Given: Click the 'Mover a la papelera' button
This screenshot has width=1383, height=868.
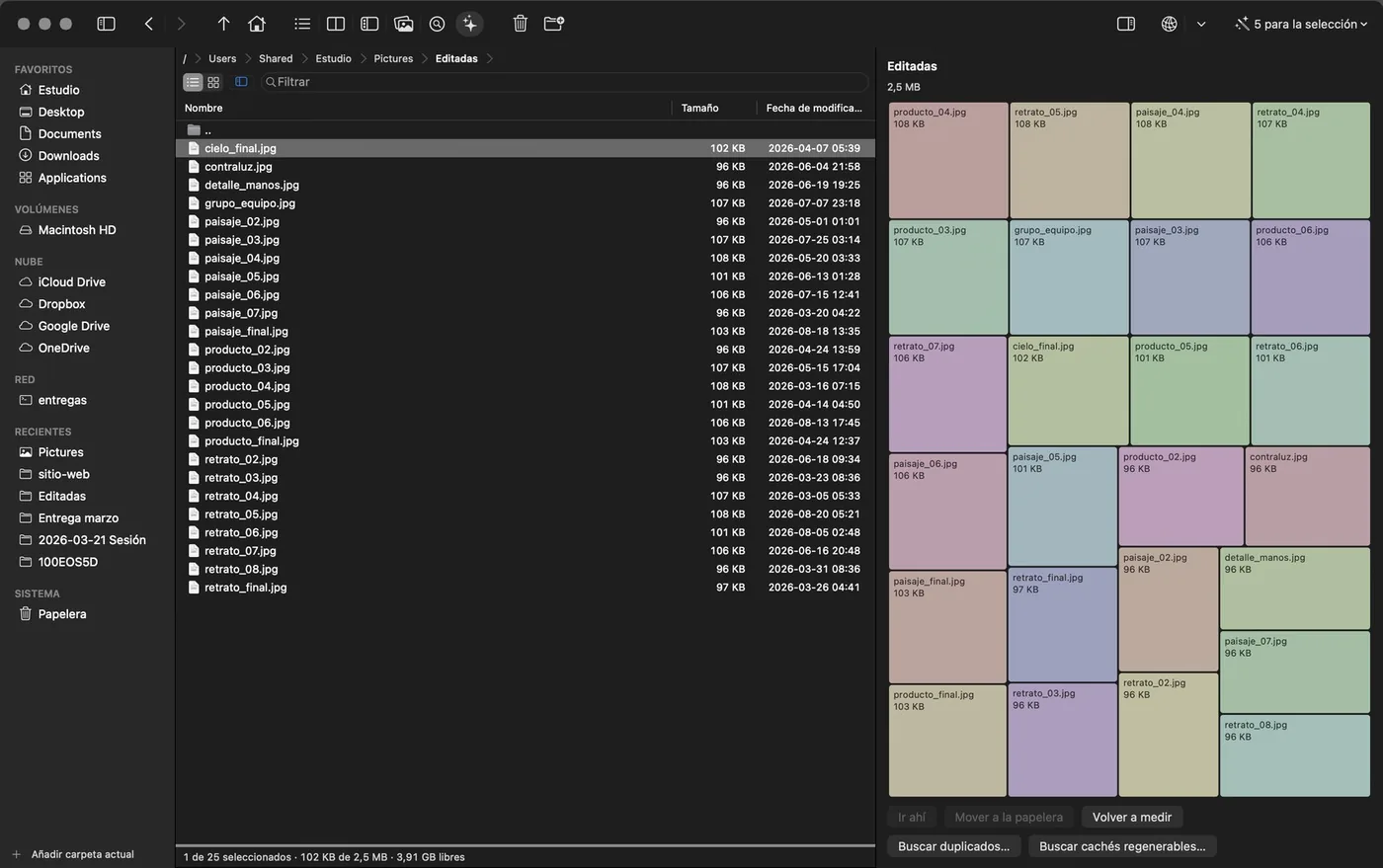Looking at the screenshot, I should [1008, 817].
